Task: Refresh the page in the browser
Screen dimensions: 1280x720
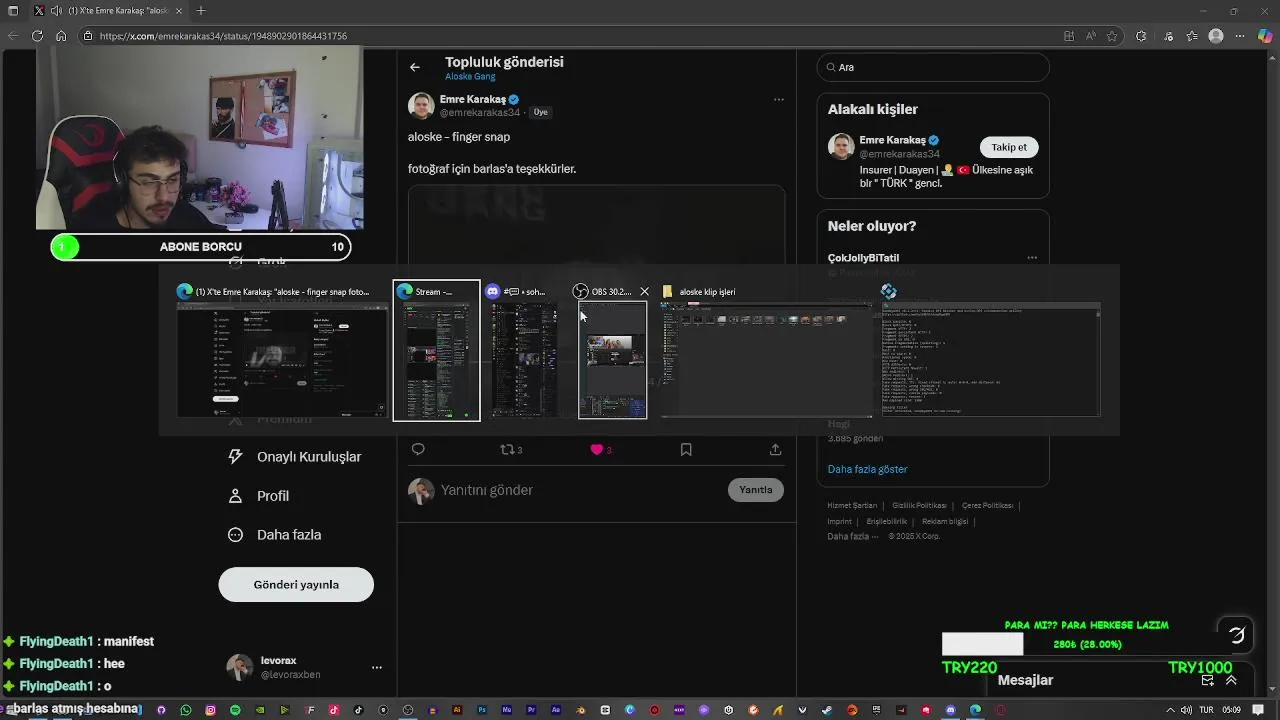Action: (x=37, y=36)
